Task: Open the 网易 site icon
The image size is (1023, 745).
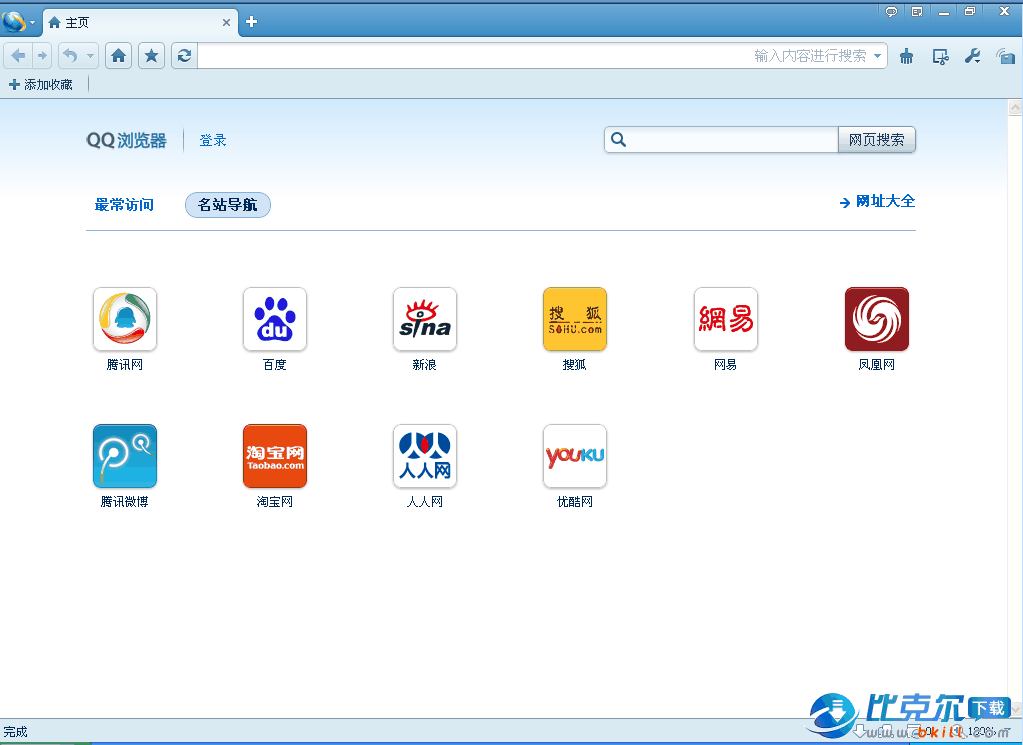Action: (x=725, y=319)
